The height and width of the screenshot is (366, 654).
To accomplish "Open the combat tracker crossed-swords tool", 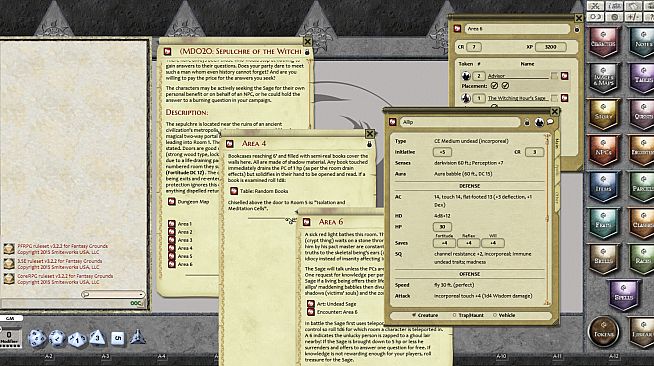I will 595,5.
